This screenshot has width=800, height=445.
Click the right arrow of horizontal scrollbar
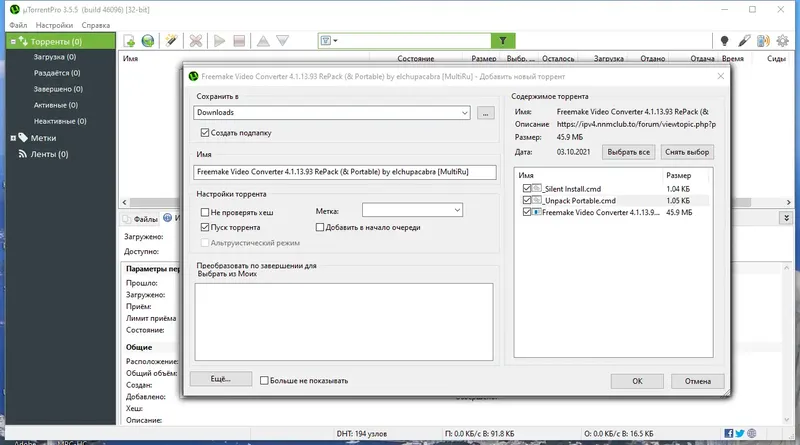788,203
